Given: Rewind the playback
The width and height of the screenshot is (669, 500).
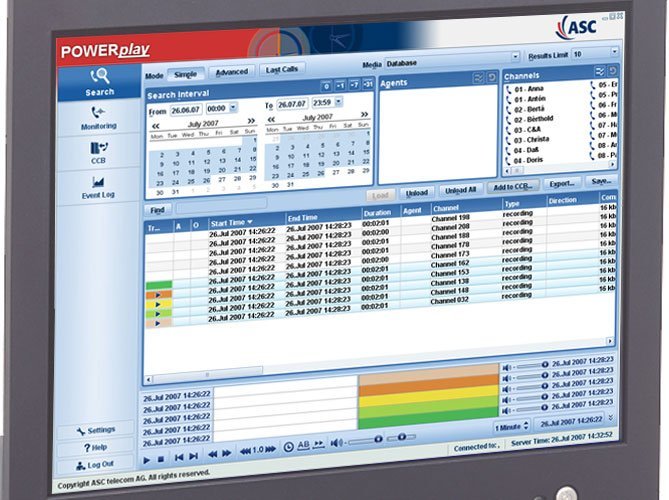Looking at the screenshot, I should point(212,454).
